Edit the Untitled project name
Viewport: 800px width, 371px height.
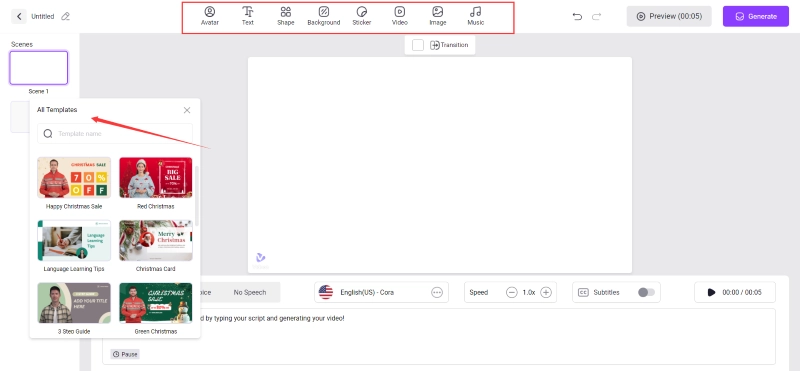65,16
